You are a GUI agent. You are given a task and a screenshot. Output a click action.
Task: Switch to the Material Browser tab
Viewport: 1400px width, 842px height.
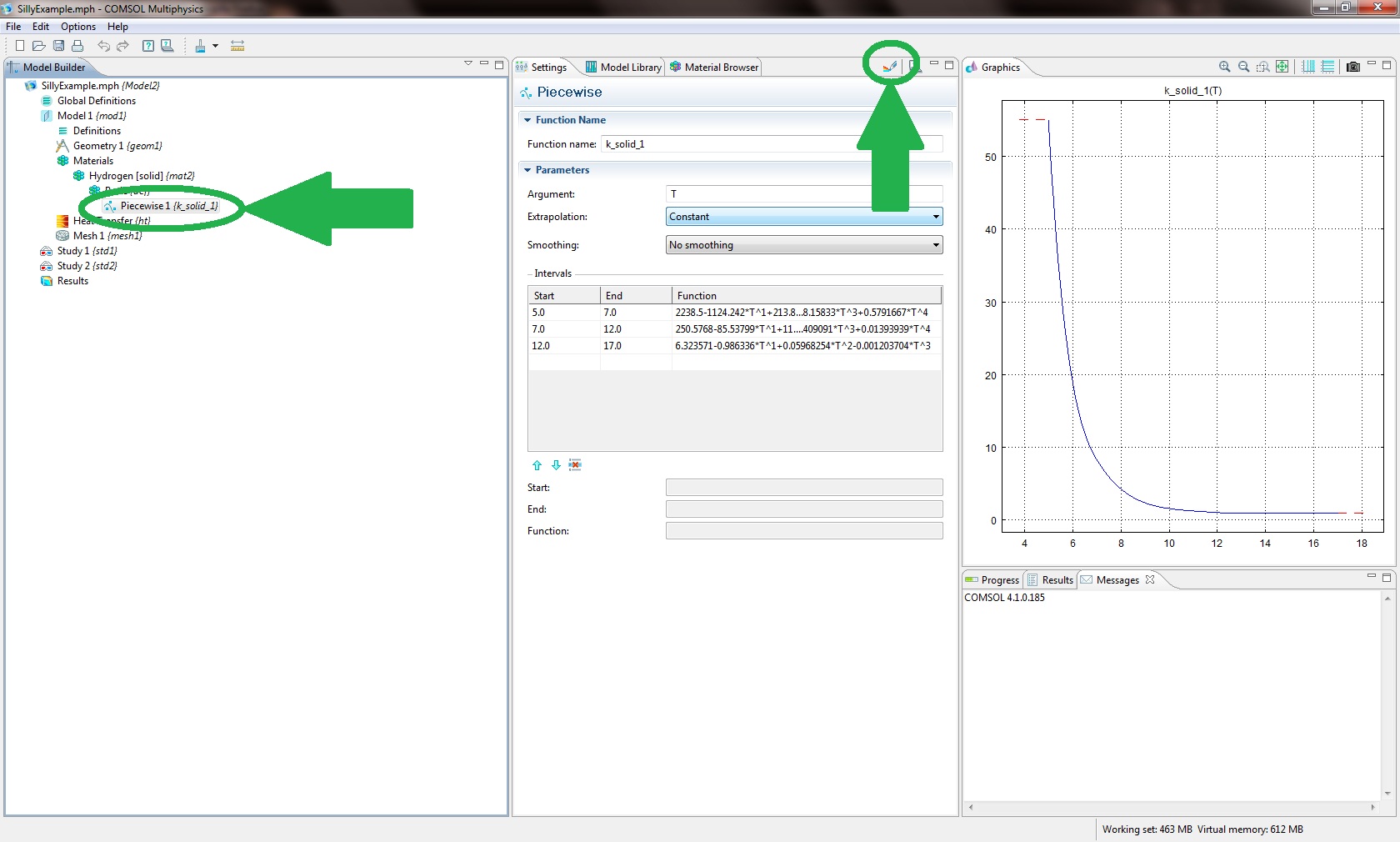pyautogui.click(x=714, y=68)
